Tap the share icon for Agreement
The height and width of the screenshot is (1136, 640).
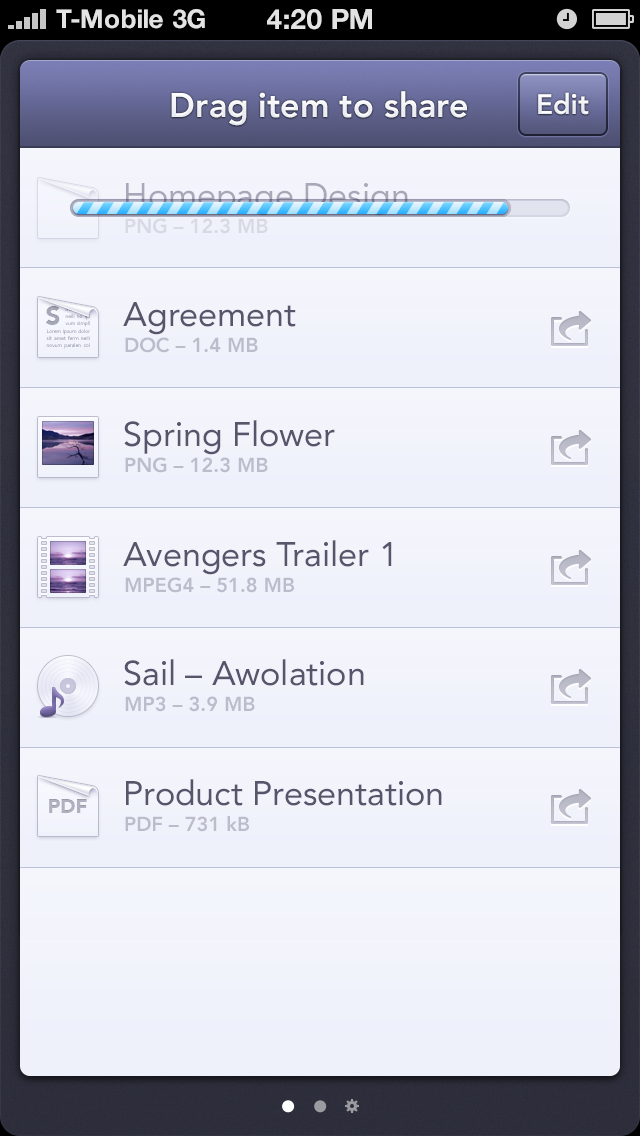pos(571,329)
